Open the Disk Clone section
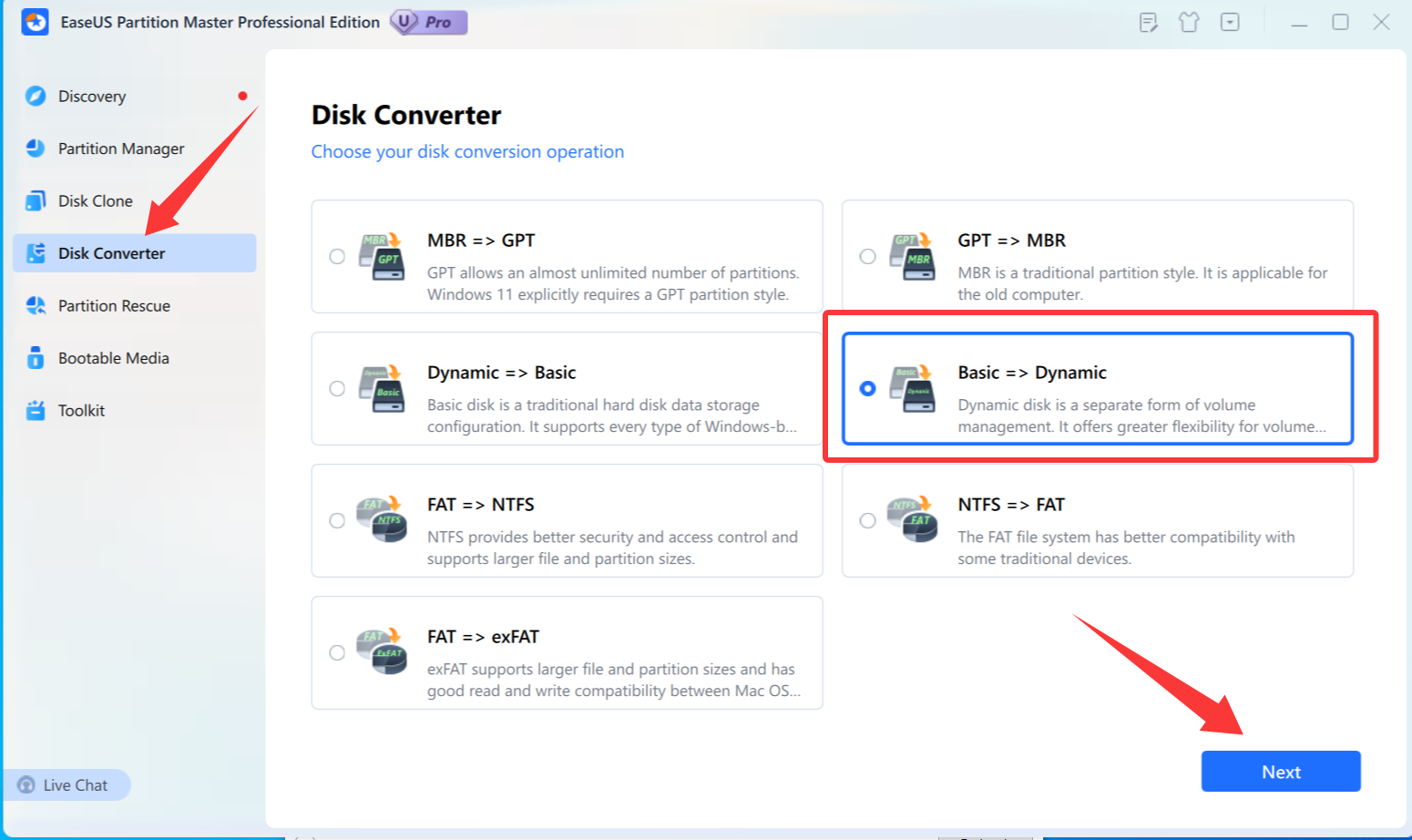The image size is (1412, 840). click(135, 200)
